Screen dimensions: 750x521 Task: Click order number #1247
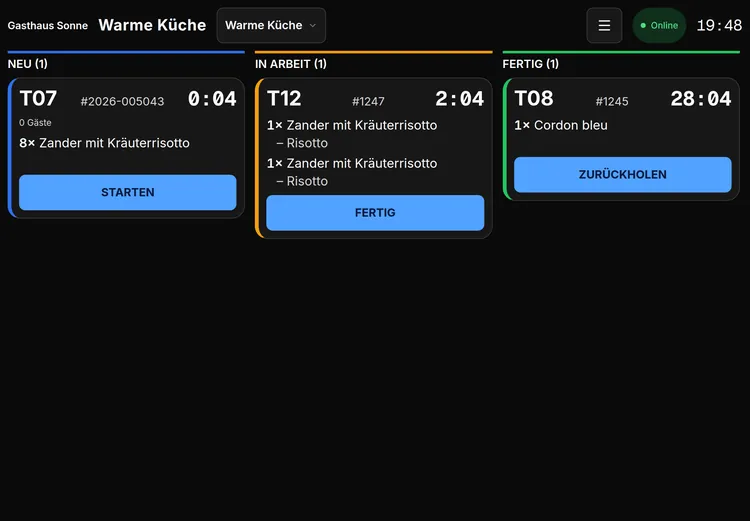click(368, 101)
